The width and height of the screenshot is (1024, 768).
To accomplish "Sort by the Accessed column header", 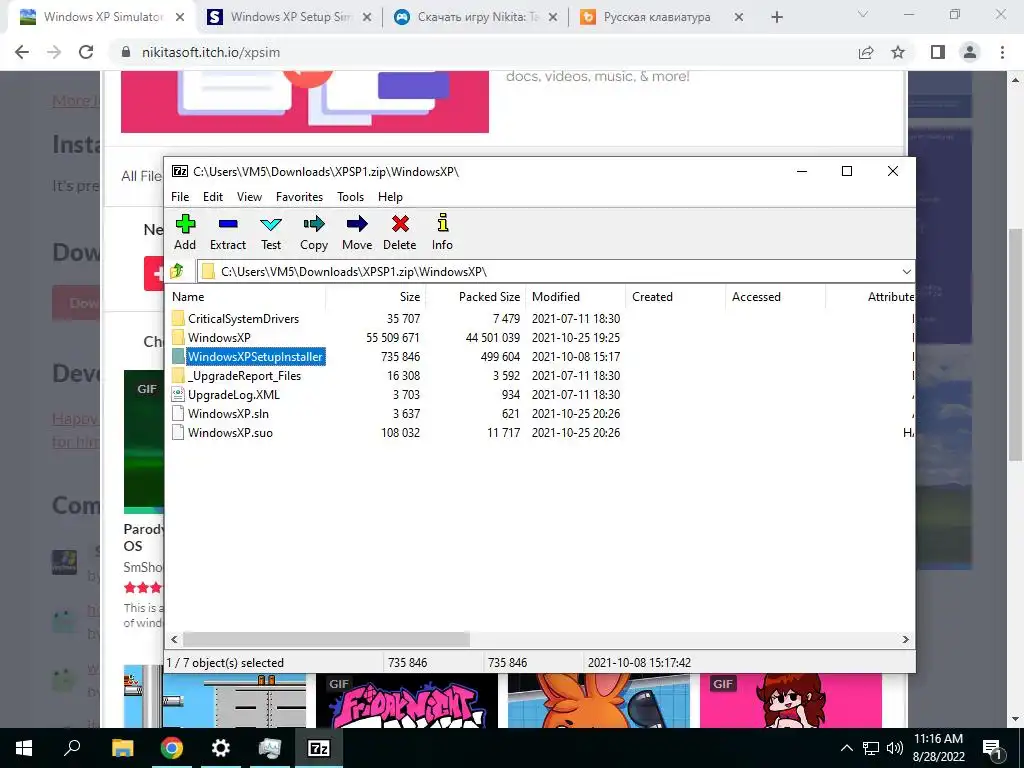I will pyautogui.click(x=775, y=296).
